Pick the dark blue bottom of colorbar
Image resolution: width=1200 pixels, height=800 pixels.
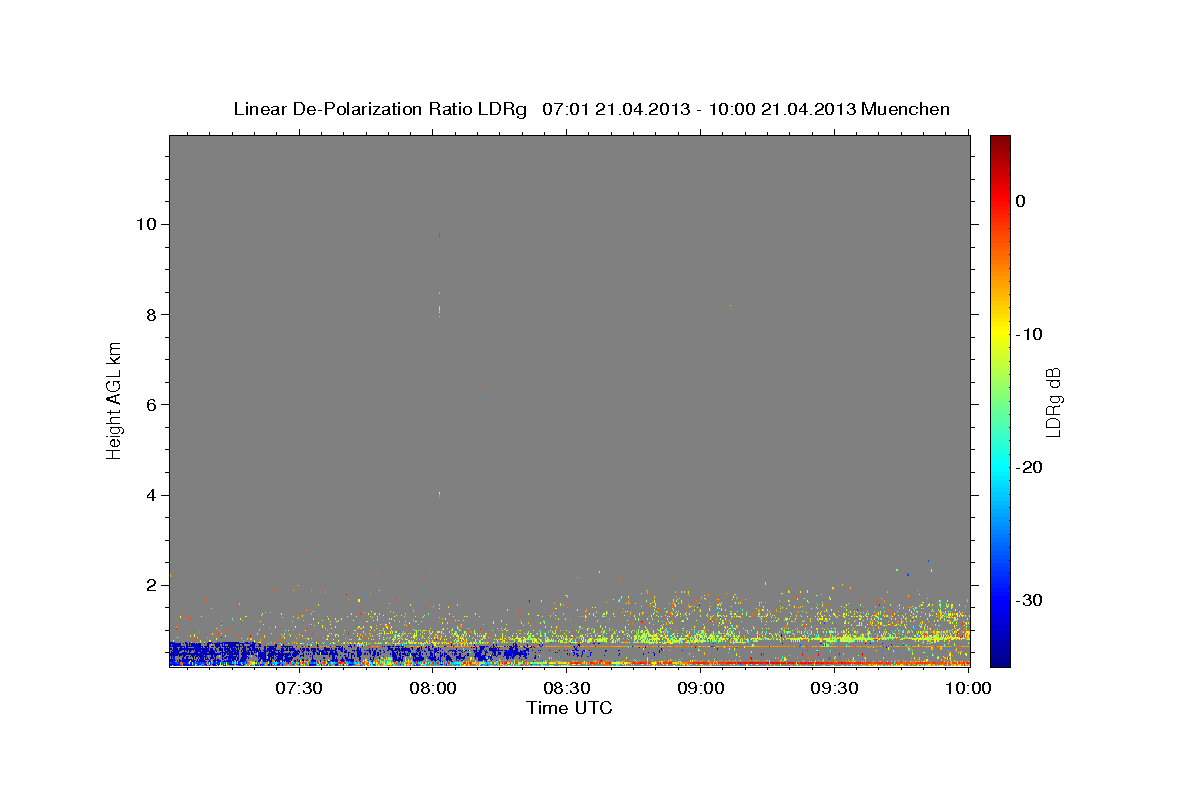pyautogui.click(x=1000, y=655)
